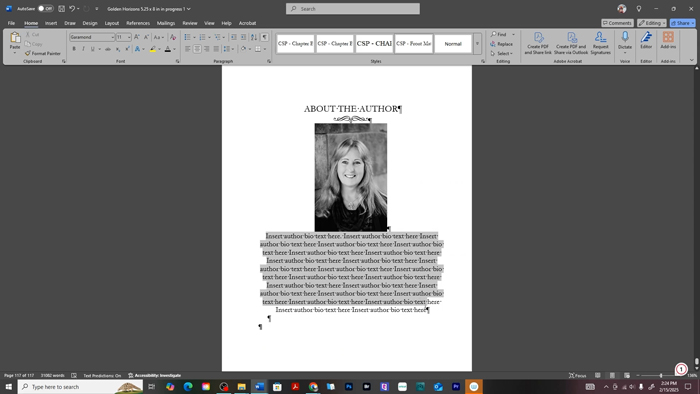Click the Paste clipboard icon
700x394 pixels.
coord(15,37)
